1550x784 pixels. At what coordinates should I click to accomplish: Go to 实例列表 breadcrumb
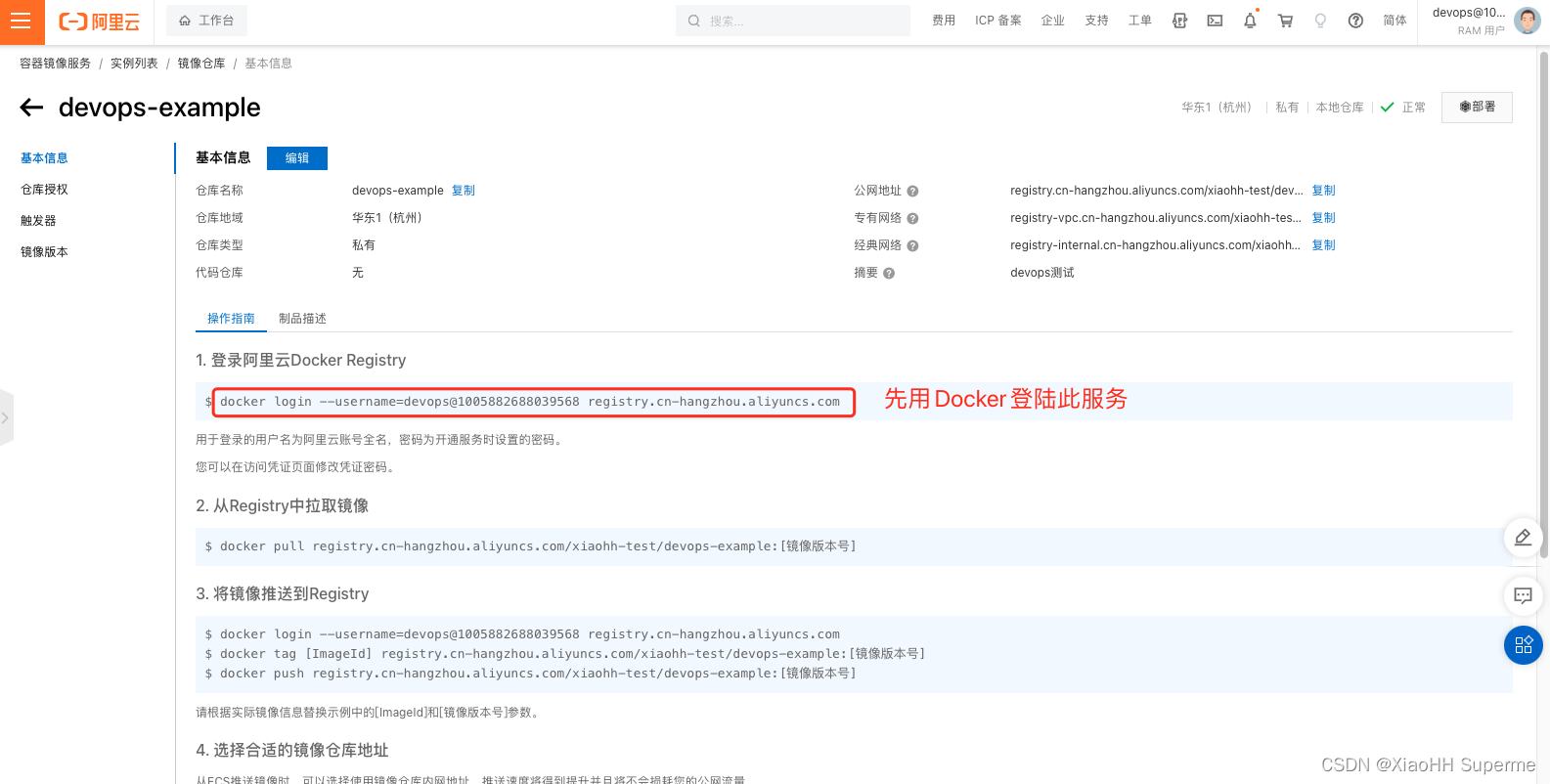click(134, 64)
